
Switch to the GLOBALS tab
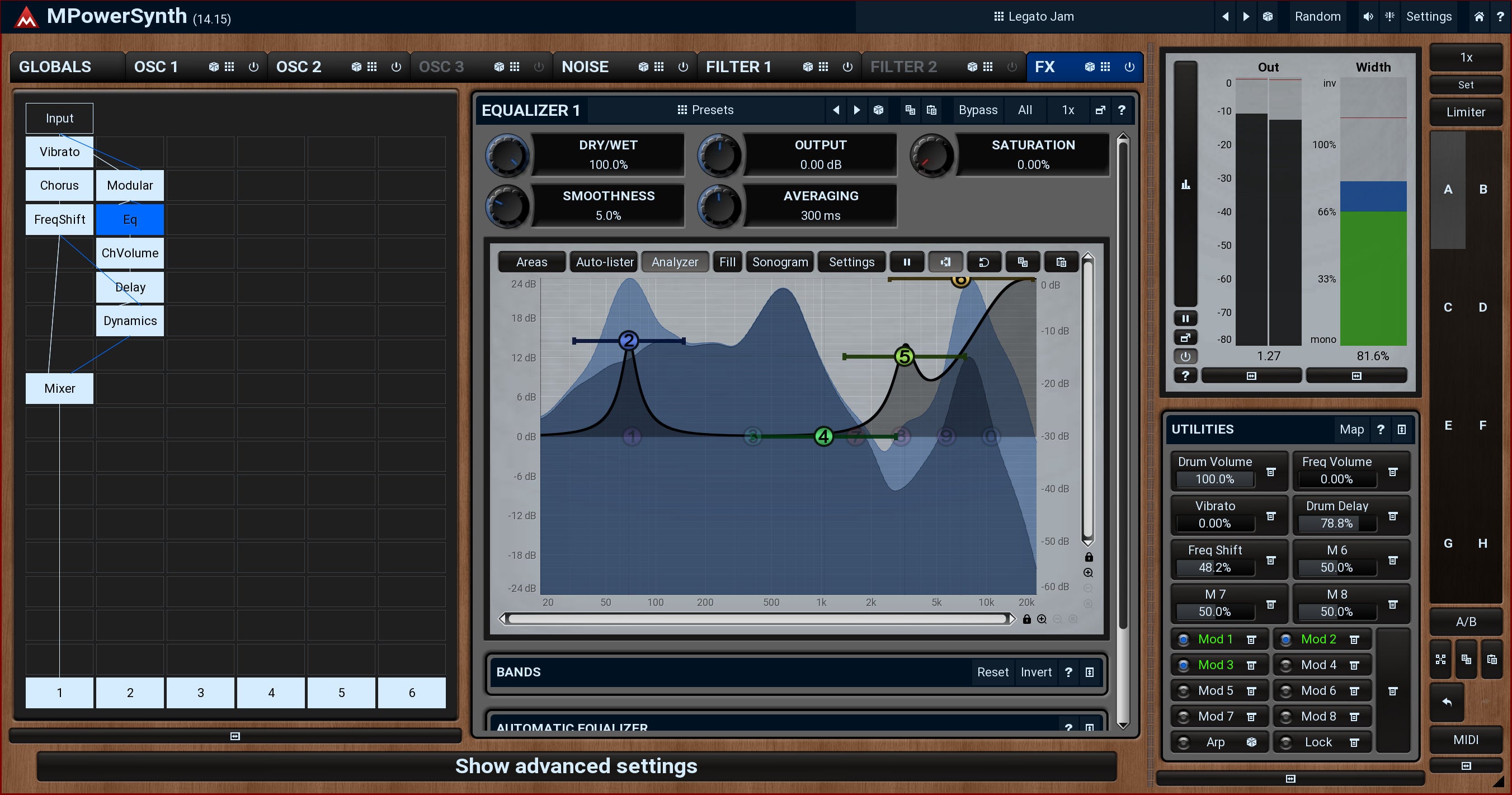55,67
